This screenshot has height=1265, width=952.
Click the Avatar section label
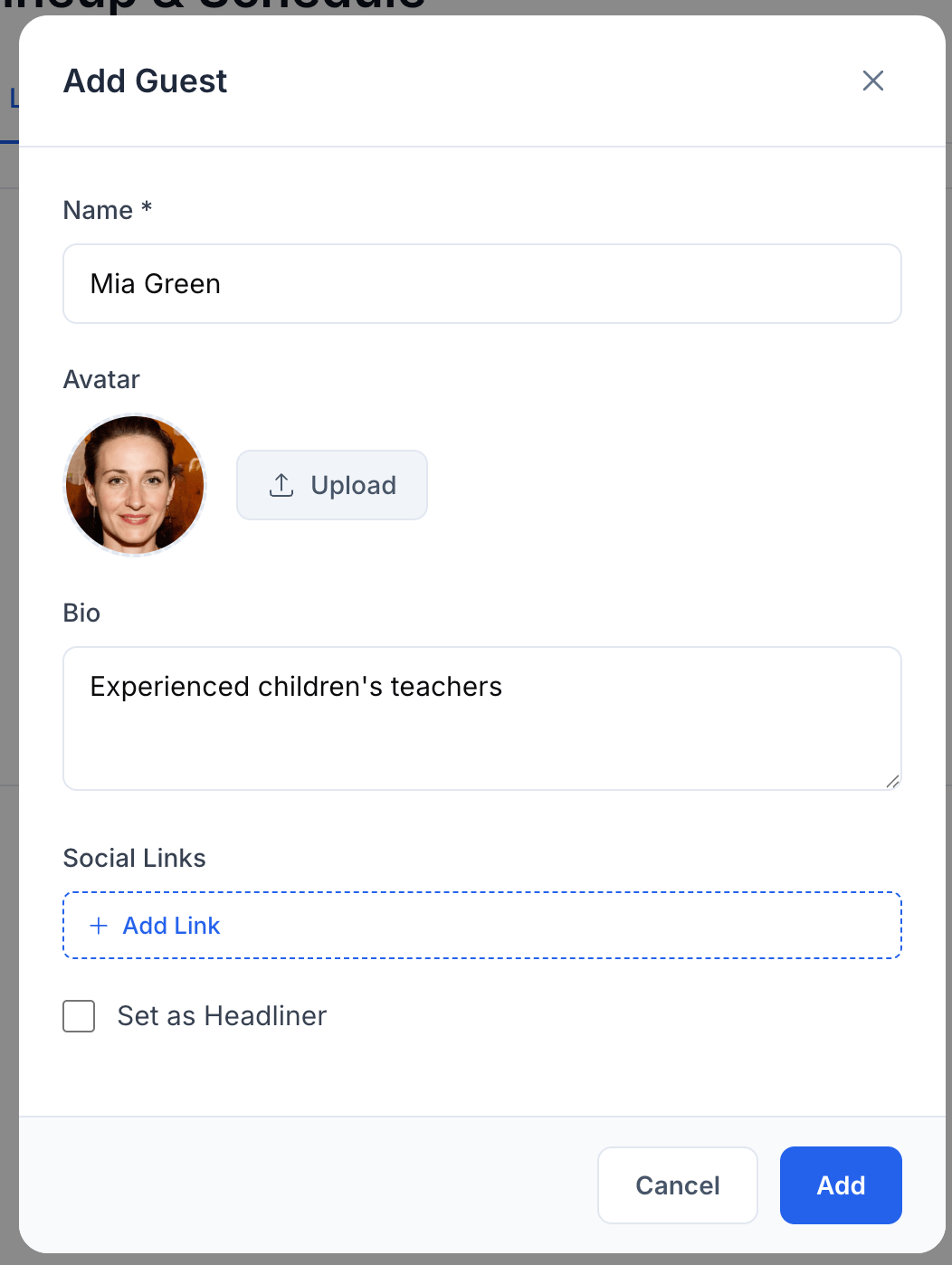[x=100, y=379]
